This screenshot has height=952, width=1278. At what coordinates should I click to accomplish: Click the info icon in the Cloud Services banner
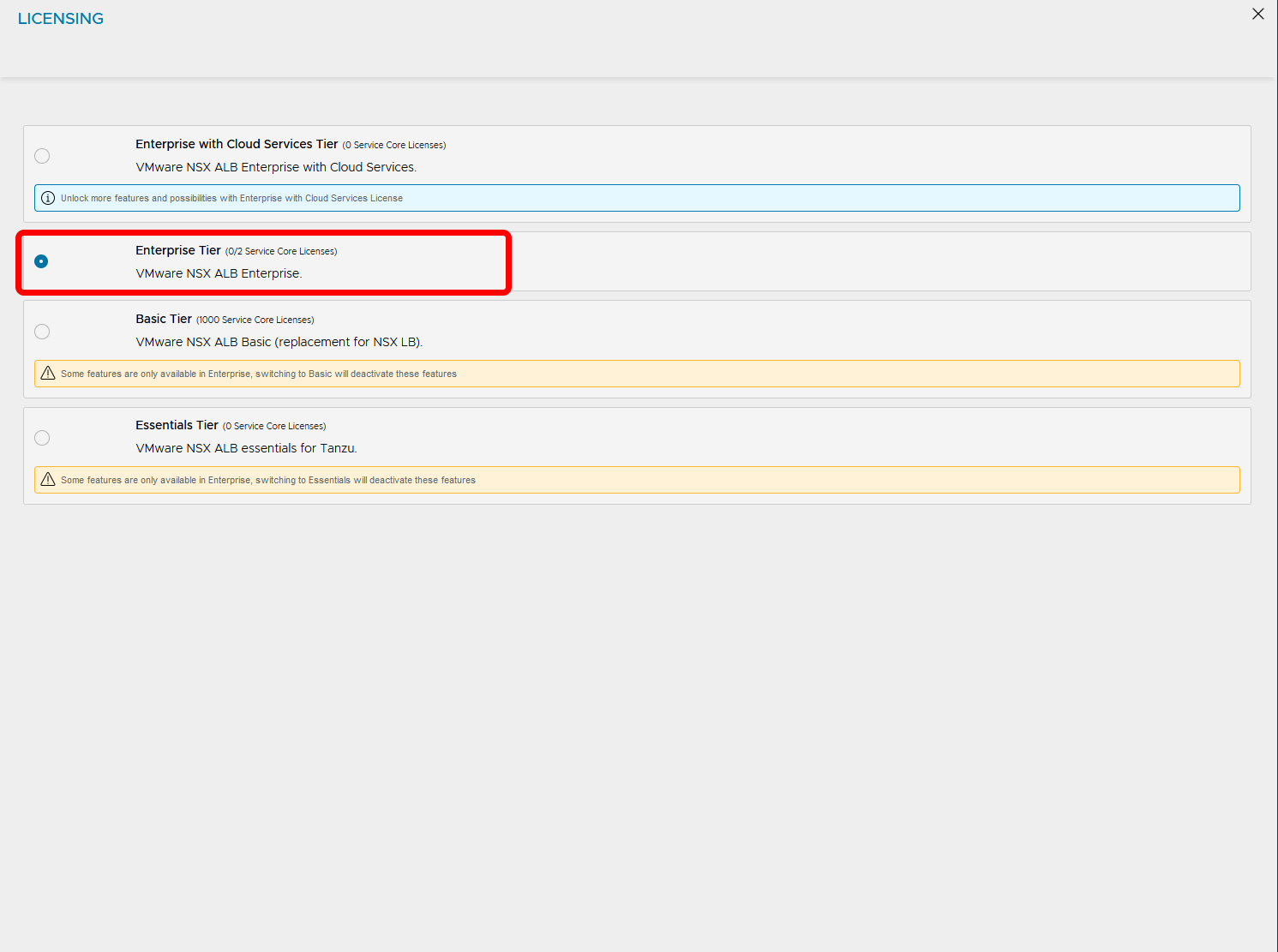tap(48, 198)
